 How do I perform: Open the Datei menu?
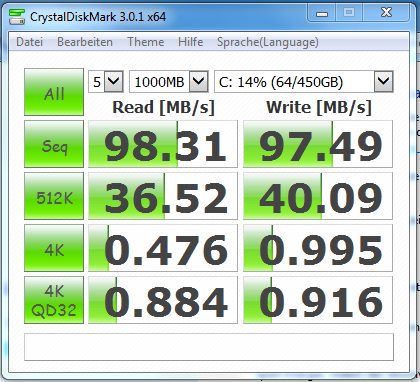point(29,42)
